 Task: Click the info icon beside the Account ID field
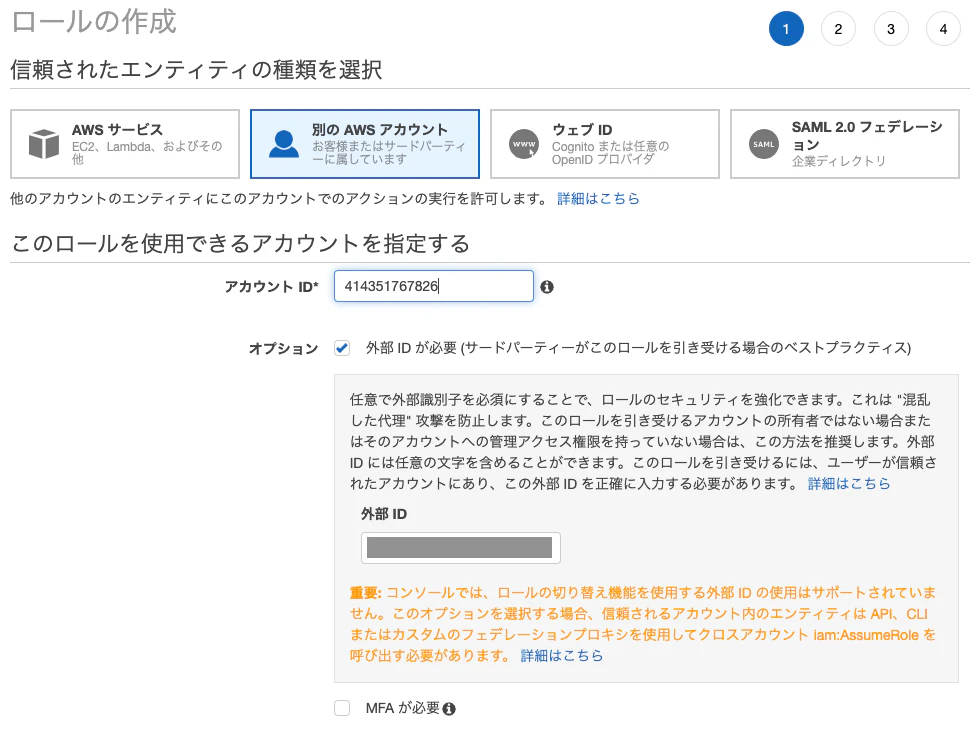pyautogui.click(x=547, y=287)
